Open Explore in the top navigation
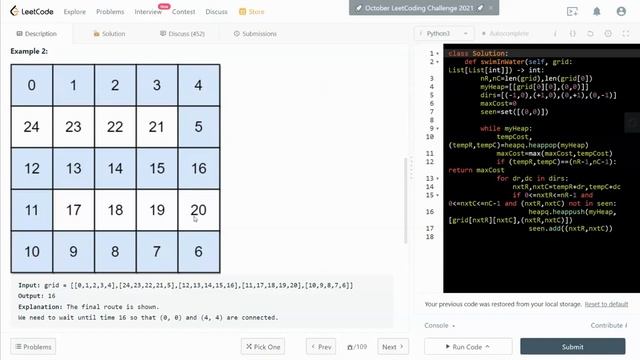The height and width of the screenshot is (360, 640). pos(75,12)
